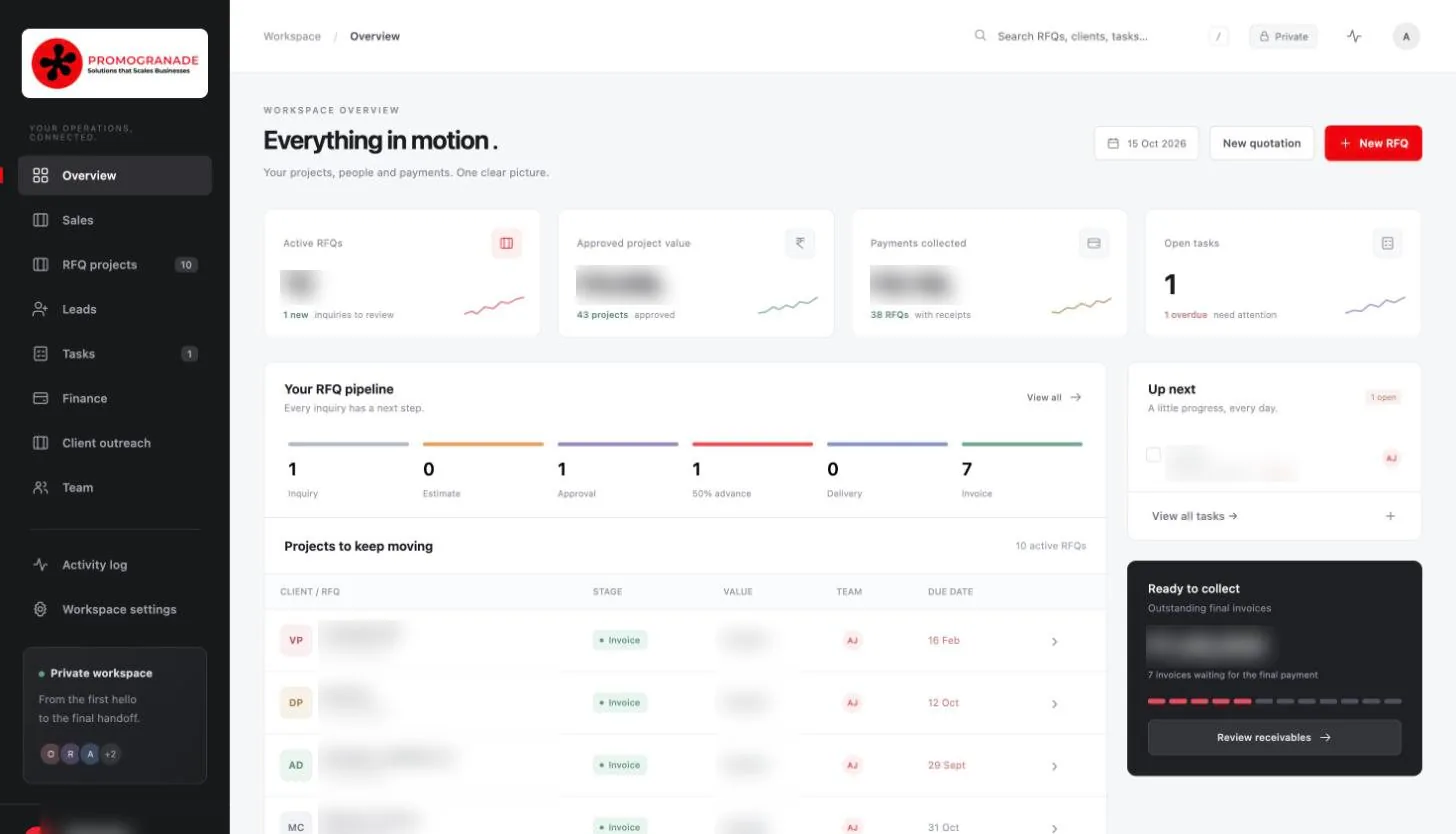Screen dimensions: 1456x834
Task: Click the 16 Feb due date
Action: tap(943, 640)
